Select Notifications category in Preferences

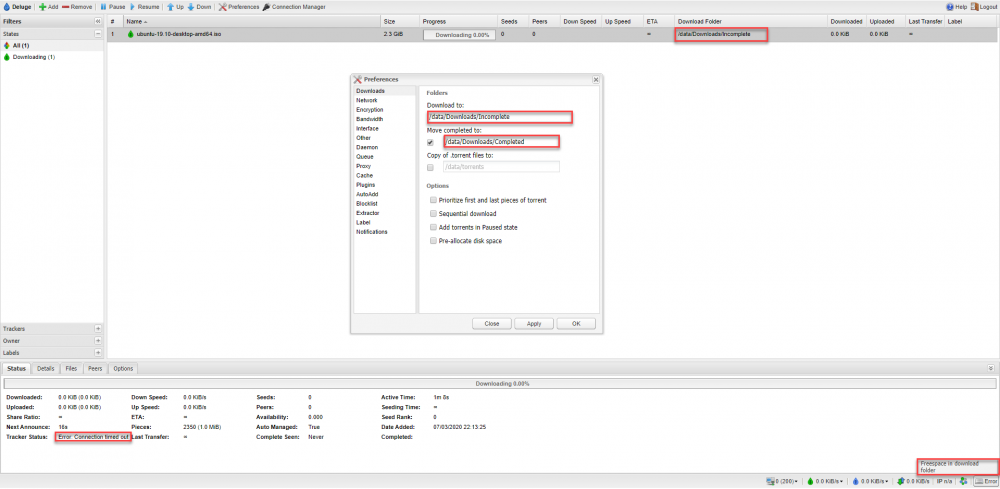pos(385,231)
